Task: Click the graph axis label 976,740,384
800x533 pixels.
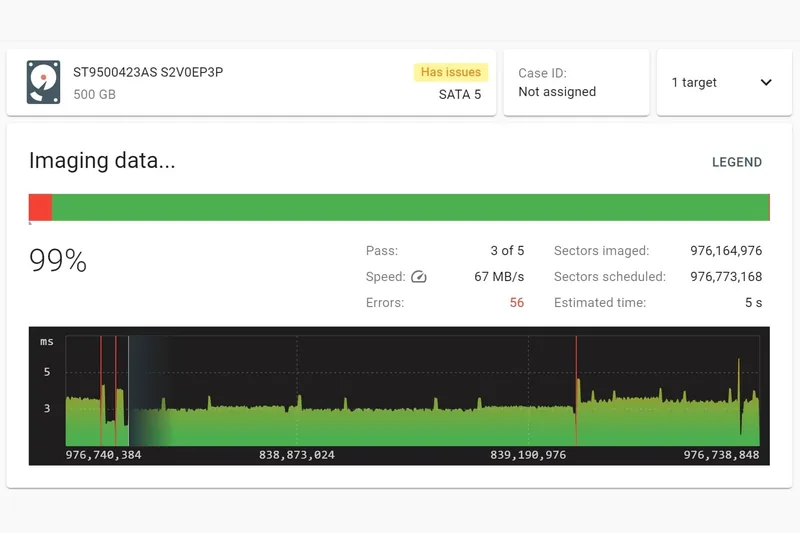Action: coord(103,455)
